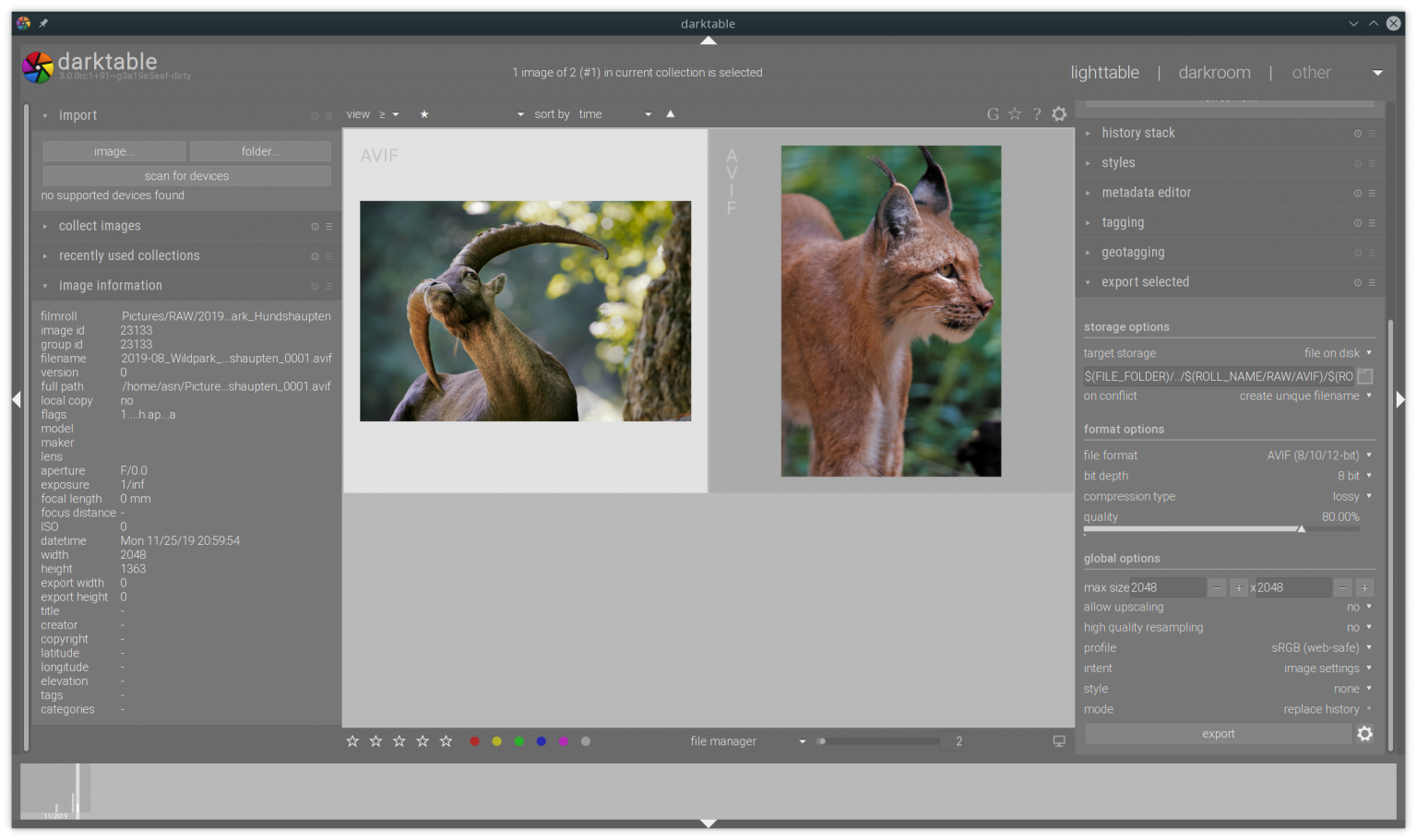Open the export settings gear beside the export button

click(x=1364, y=733)
